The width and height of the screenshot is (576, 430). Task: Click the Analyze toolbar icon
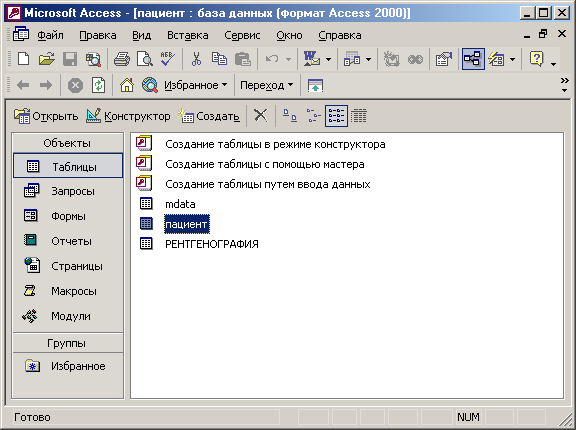point(352,59)
